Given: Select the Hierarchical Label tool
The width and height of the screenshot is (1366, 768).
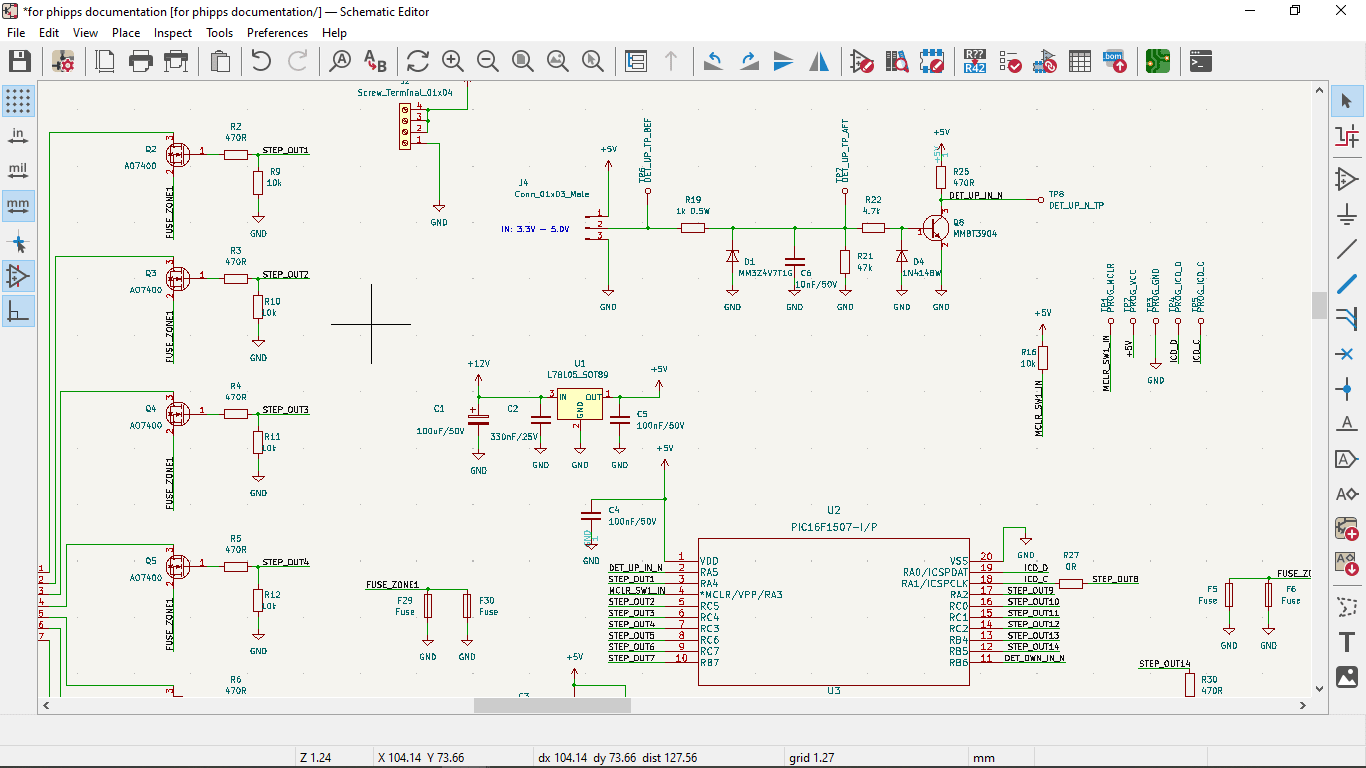Looking at the screenshot, I should click(x=1346, y=494).
